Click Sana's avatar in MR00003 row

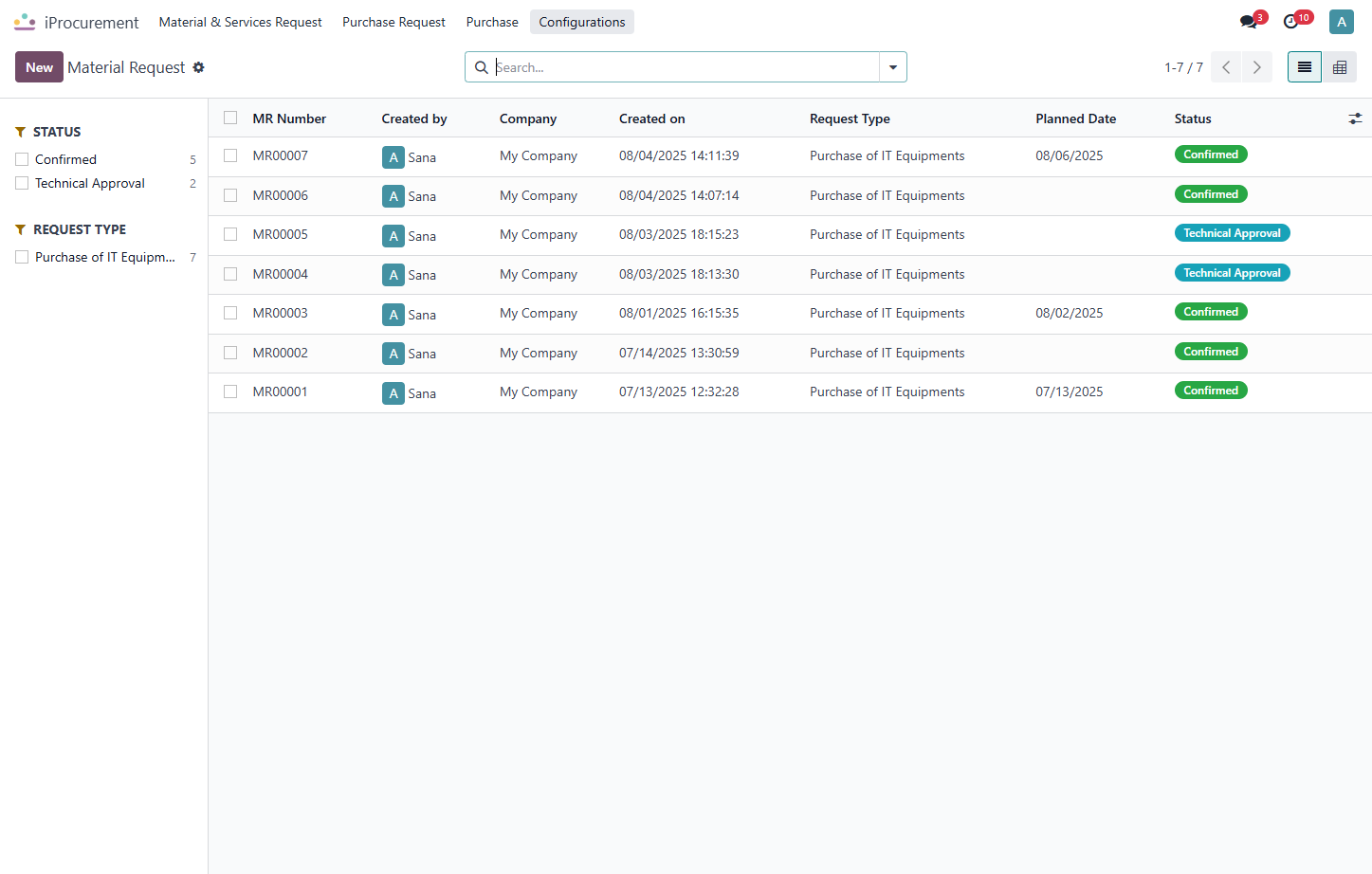click(x=393, y=315)
